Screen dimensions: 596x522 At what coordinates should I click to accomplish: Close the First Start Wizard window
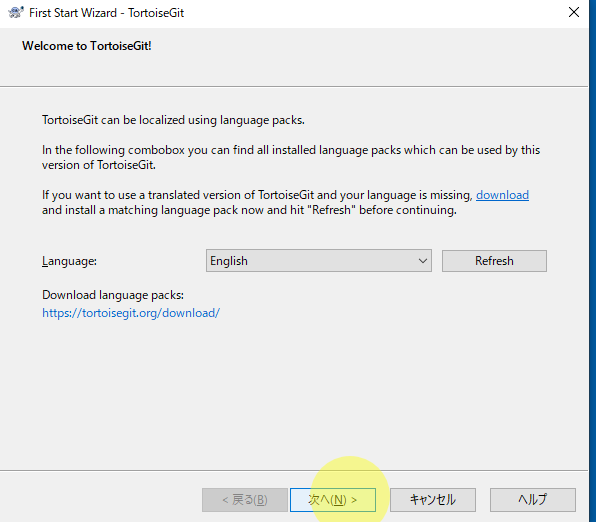(574, 13)
